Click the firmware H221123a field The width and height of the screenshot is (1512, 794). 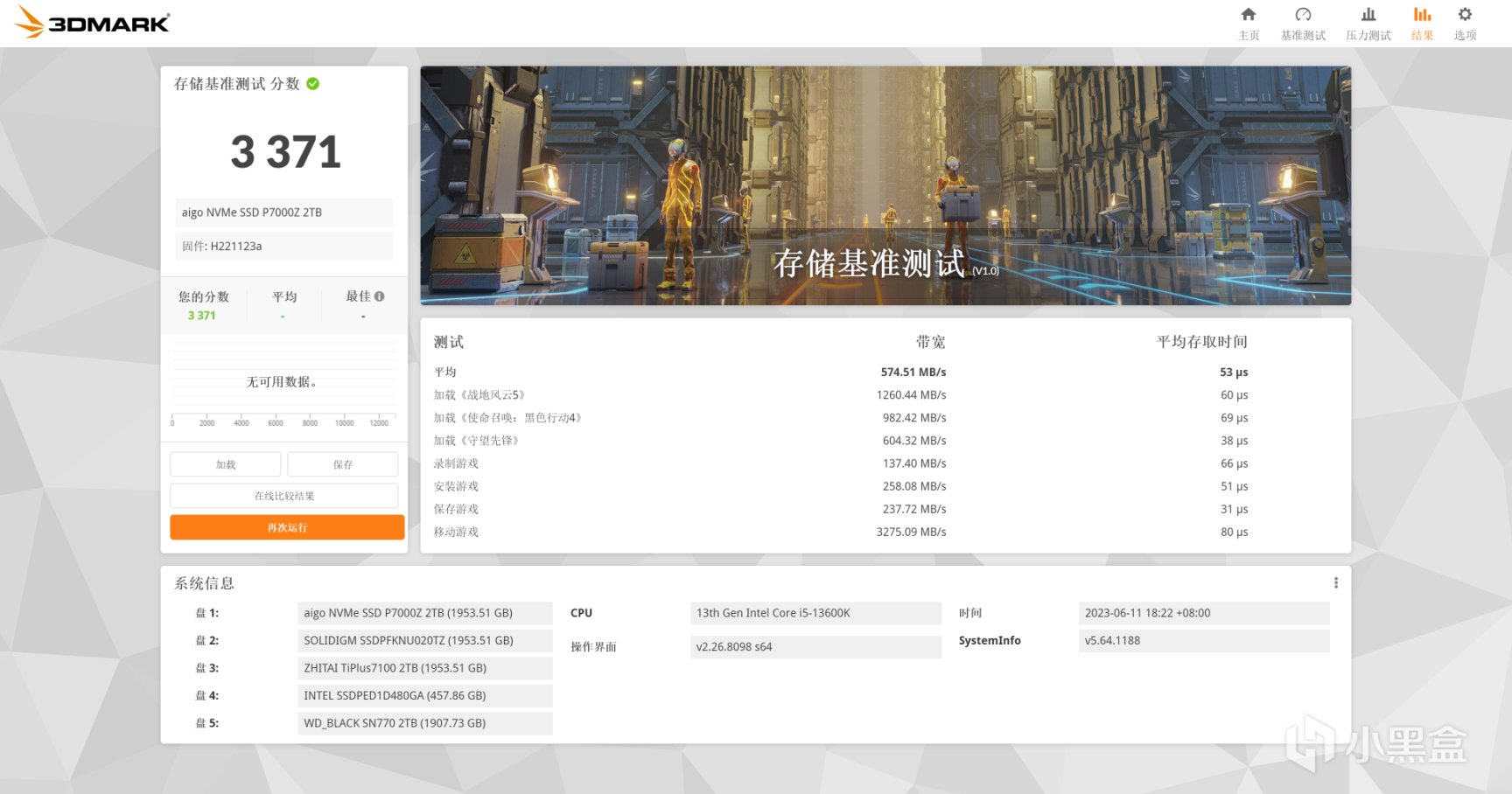(x=284, y=247)
